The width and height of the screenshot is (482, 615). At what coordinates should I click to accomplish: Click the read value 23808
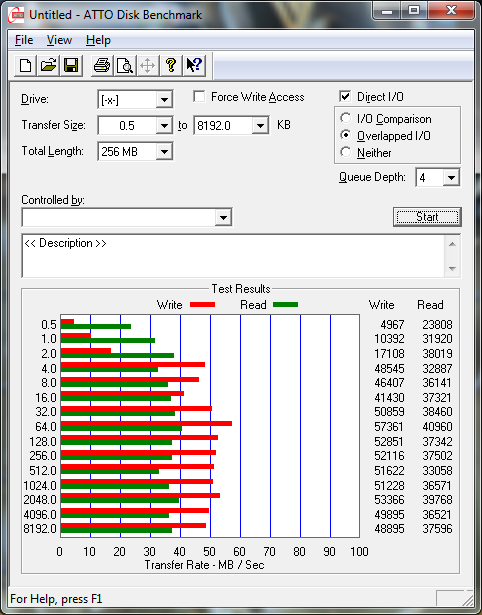pyautogui.click(x=437, y=325)
